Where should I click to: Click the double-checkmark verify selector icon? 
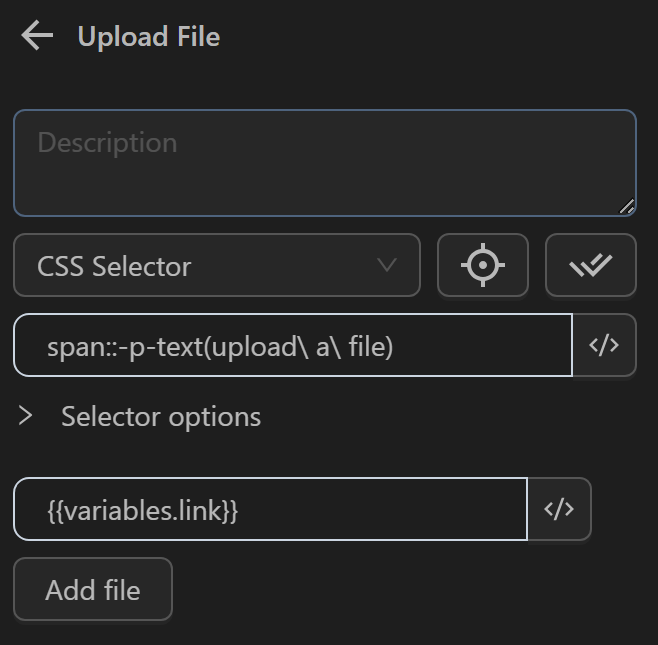point(590,266)
